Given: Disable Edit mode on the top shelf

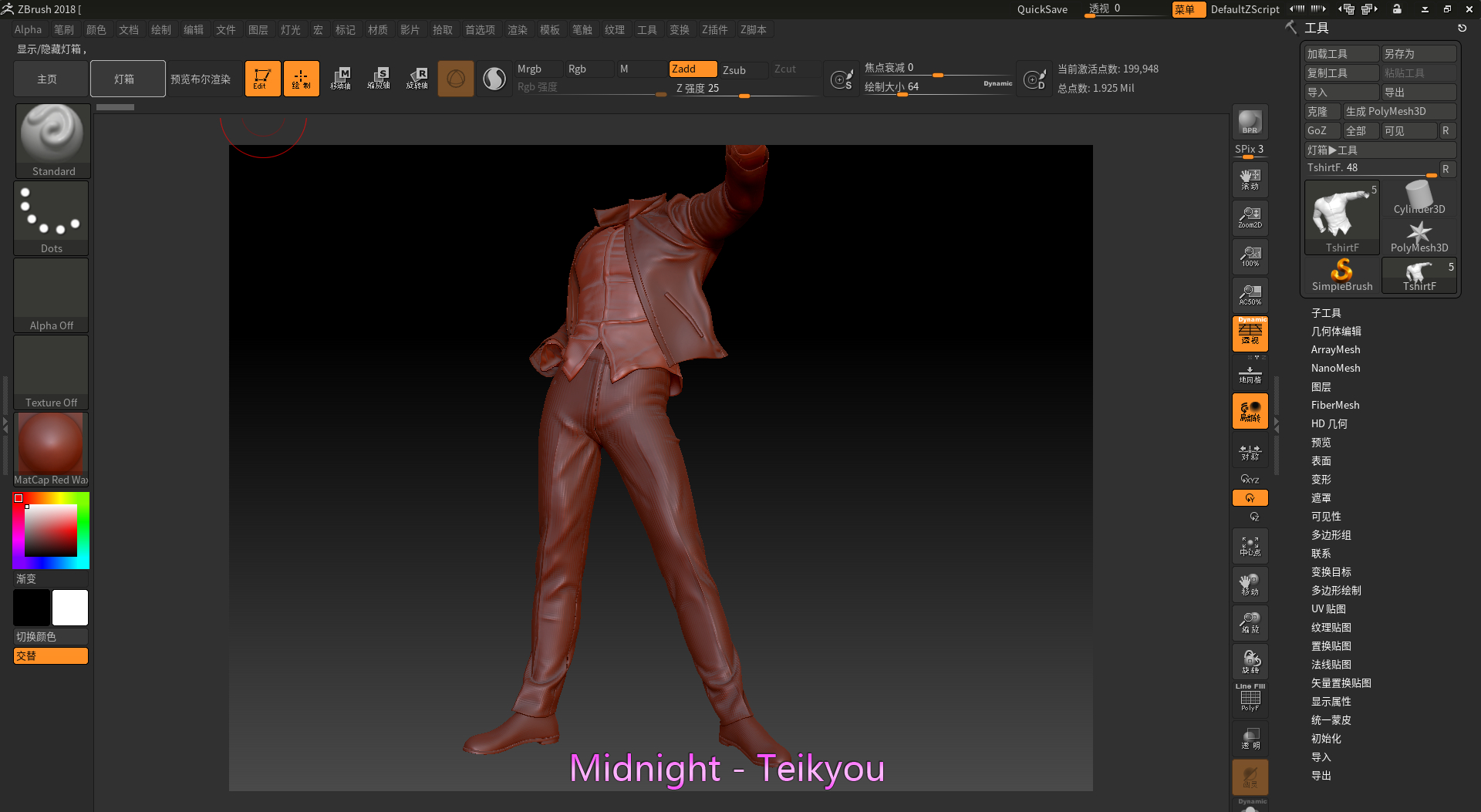Looking at the screenshot, I should tap(262, 78).
